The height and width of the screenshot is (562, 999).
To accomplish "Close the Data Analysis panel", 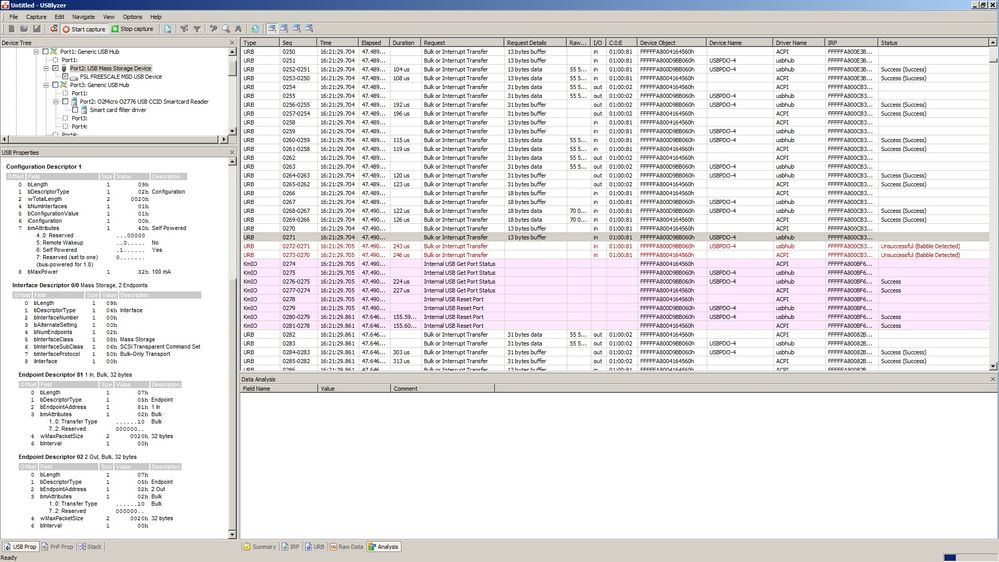I will tap(993, 378).
